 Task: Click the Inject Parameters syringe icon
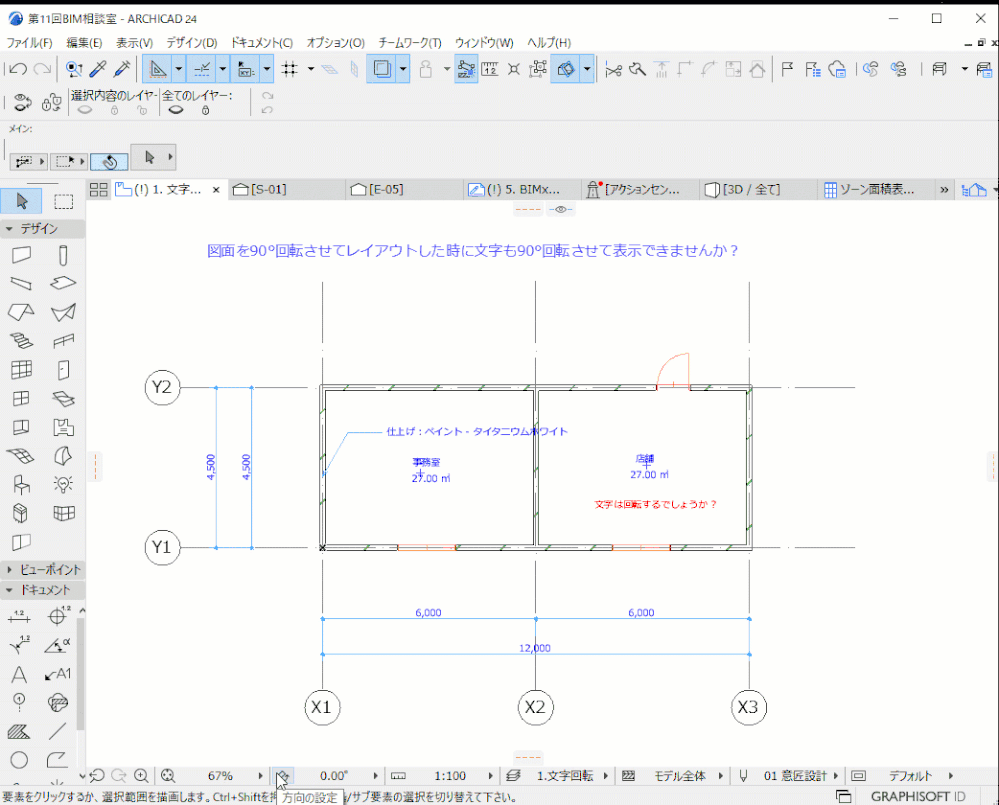coord(122,69)
